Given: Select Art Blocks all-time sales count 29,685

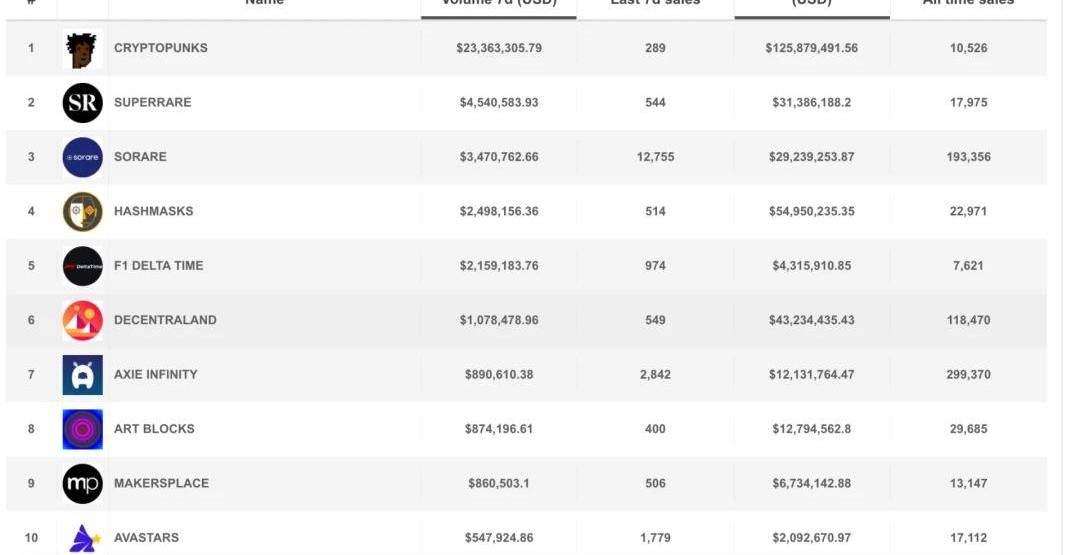Looking at the screenshot, I should click(968, 429).
